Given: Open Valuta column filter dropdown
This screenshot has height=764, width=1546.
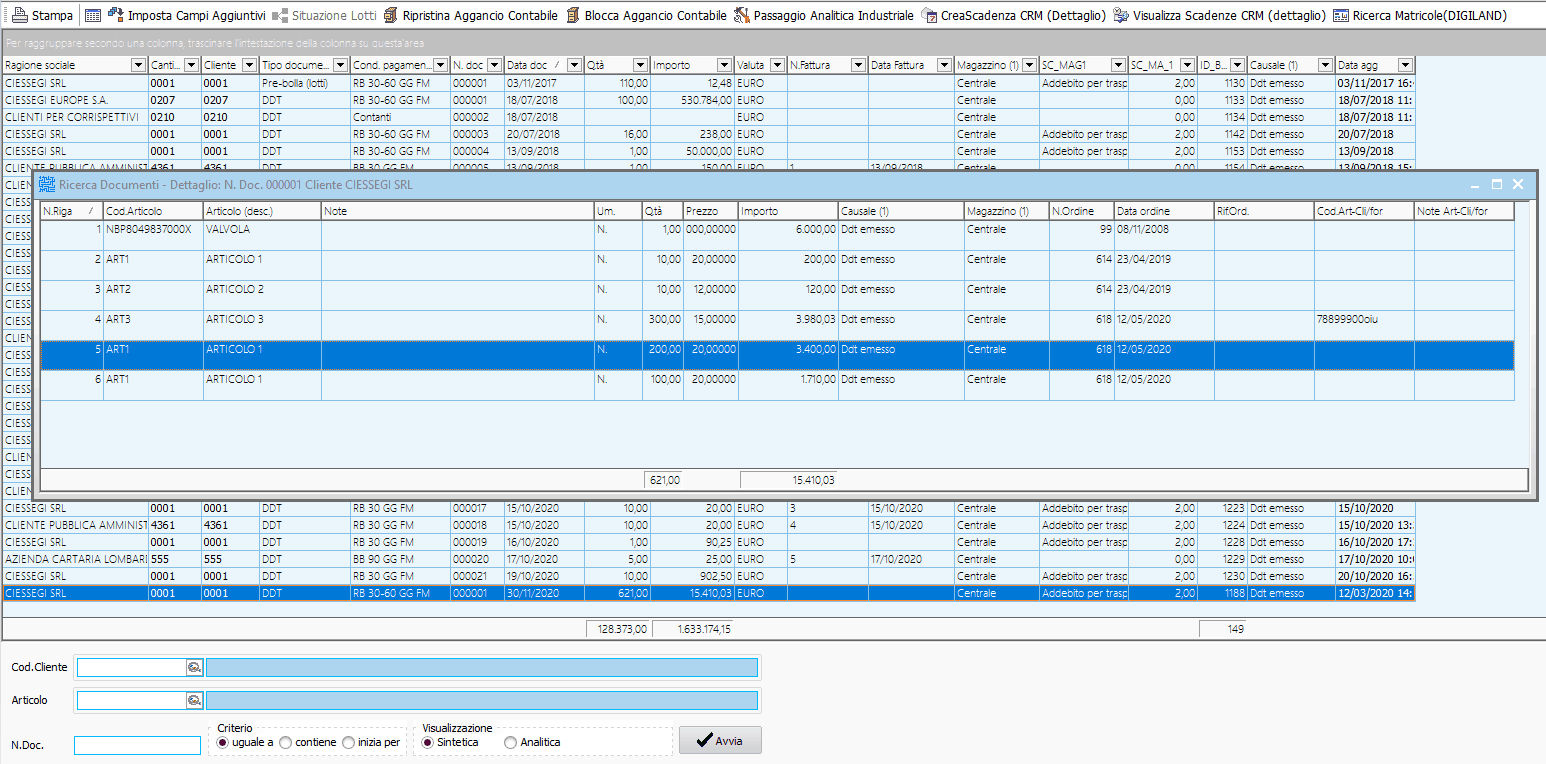Looking at the screenshot, I should [x=777, y=65].
